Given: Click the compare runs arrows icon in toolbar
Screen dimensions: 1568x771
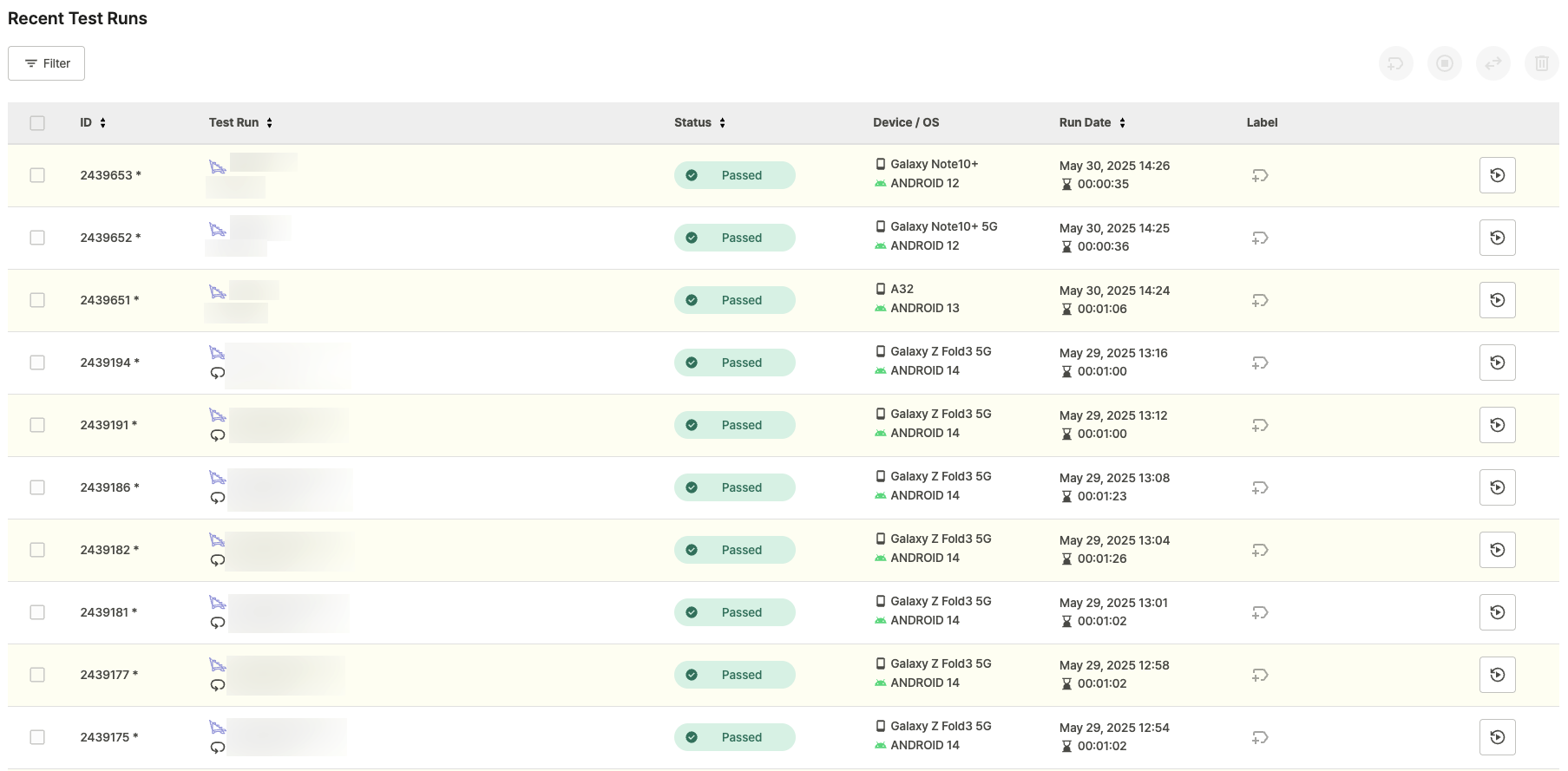Looking at the screenshot, I should (1493, 63).
